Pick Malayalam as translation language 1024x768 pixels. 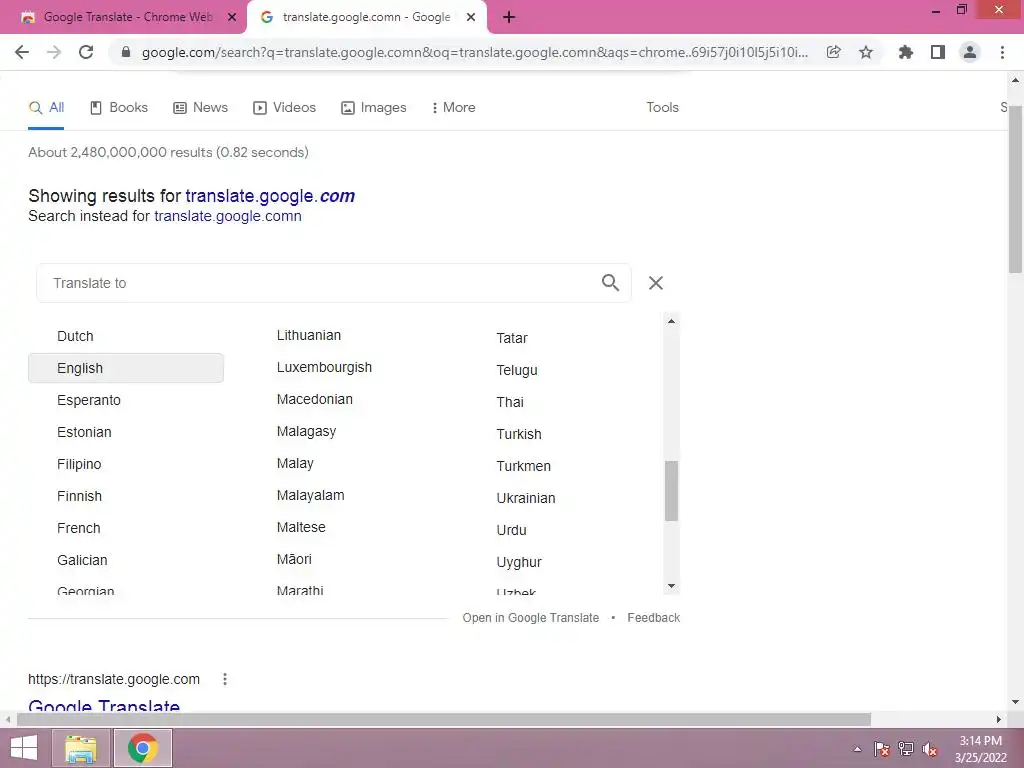point(310,496)
